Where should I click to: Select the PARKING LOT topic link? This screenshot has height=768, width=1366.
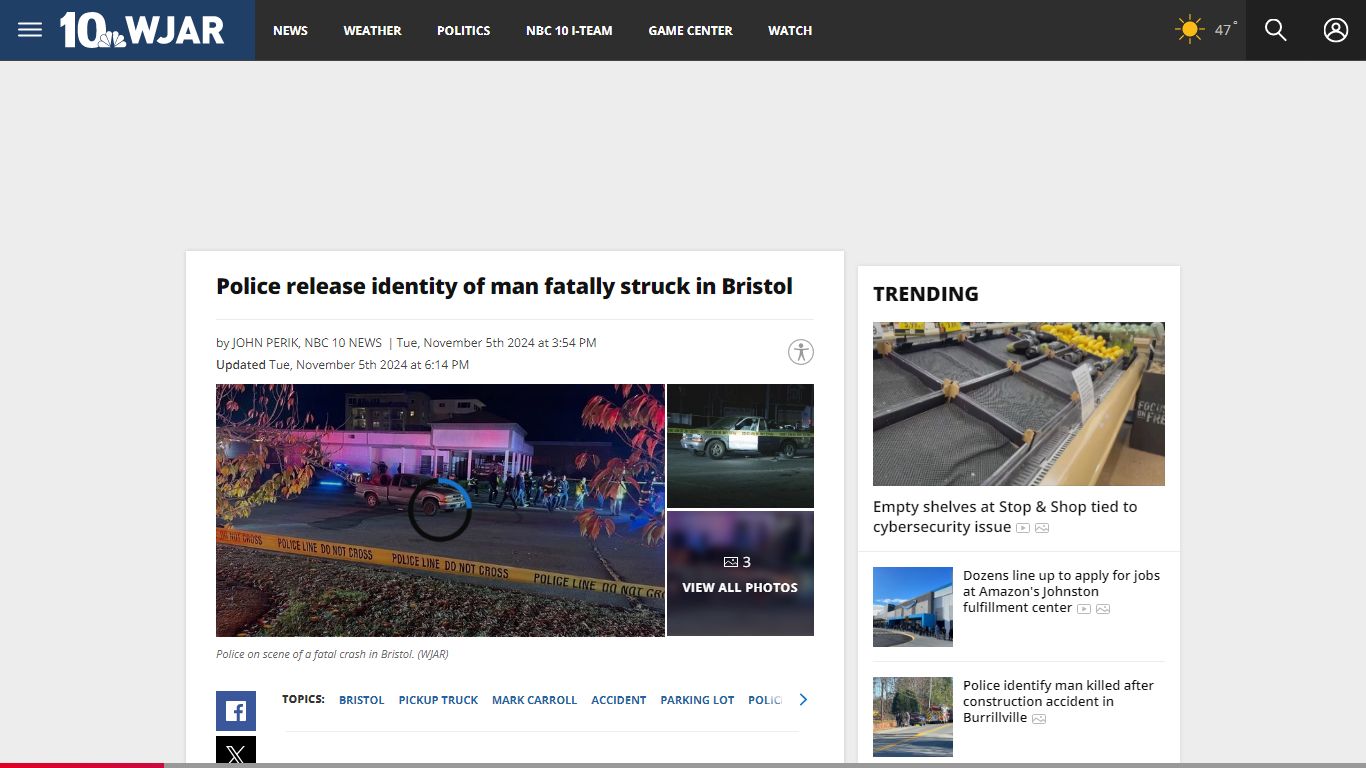(x=697, y=700)
